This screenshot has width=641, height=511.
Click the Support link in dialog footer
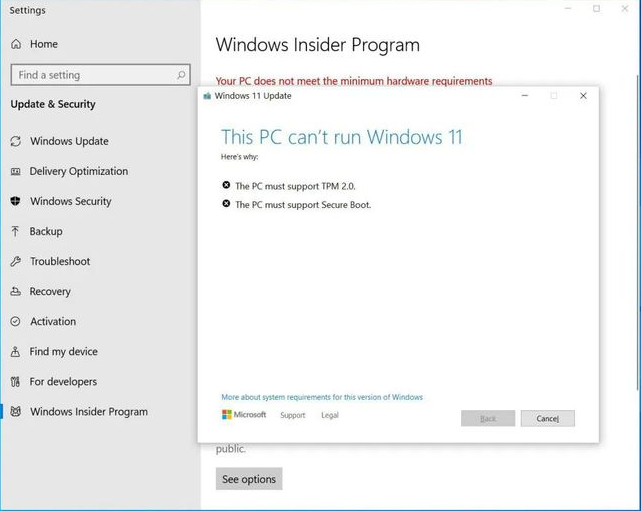[x=293, y=415]
